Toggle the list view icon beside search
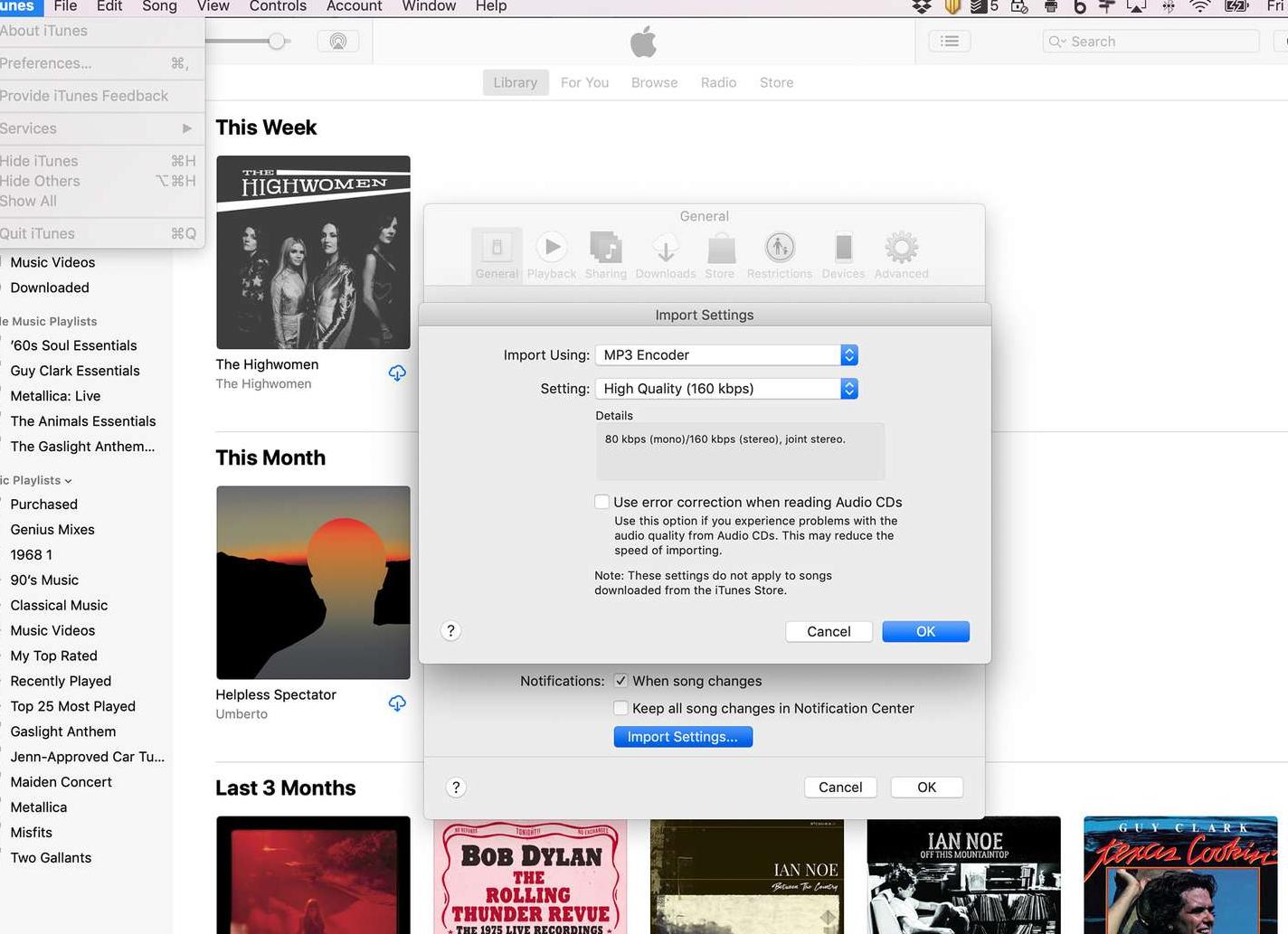1288x934 pixels. [x=950, y=42]
